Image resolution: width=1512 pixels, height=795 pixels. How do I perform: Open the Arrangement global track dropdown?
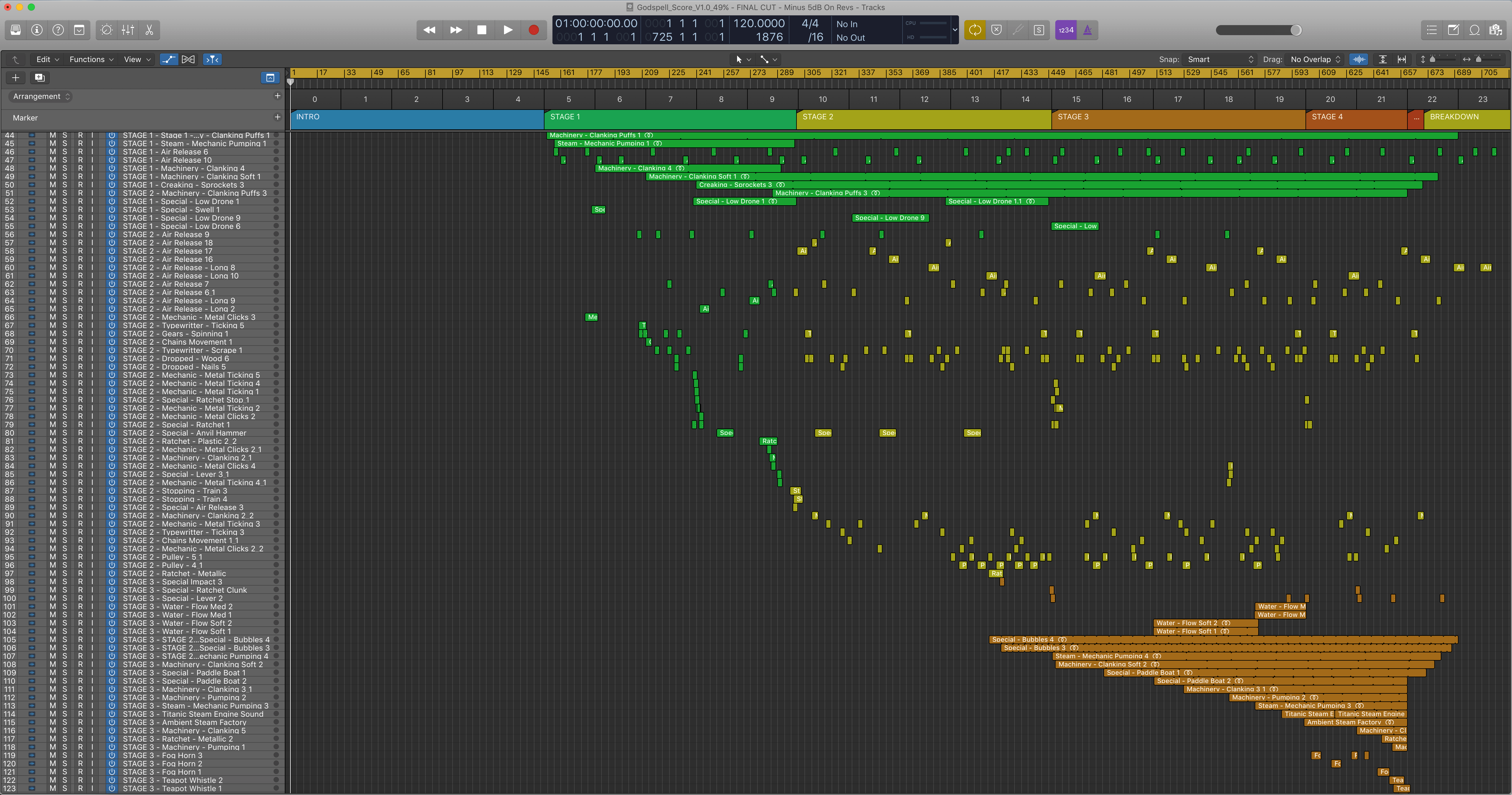click(x=41, y=96)
